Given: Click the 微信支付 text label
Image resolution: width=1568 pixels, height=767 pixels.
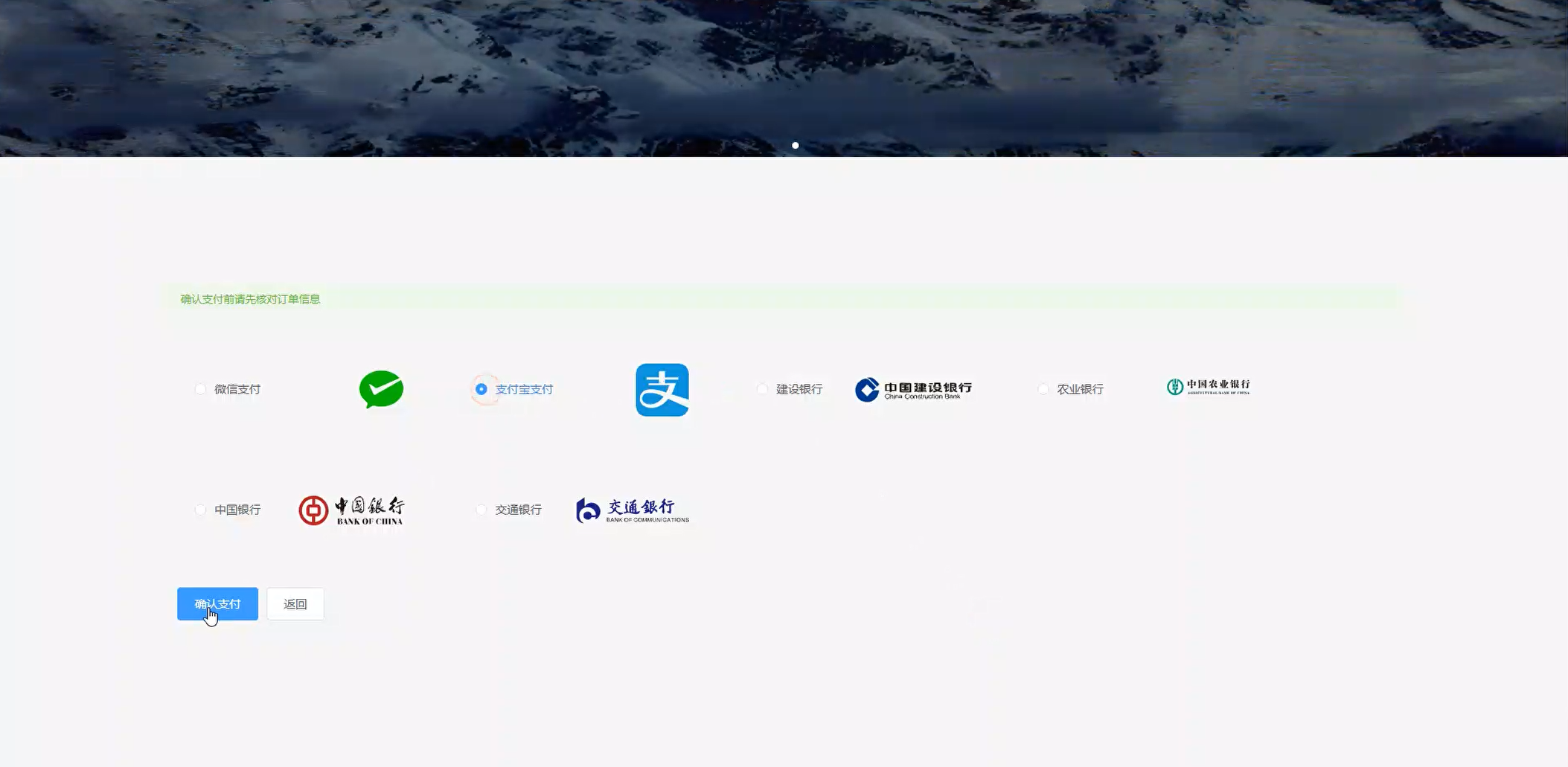Looking at the screenshot, I should pos(237,388).
